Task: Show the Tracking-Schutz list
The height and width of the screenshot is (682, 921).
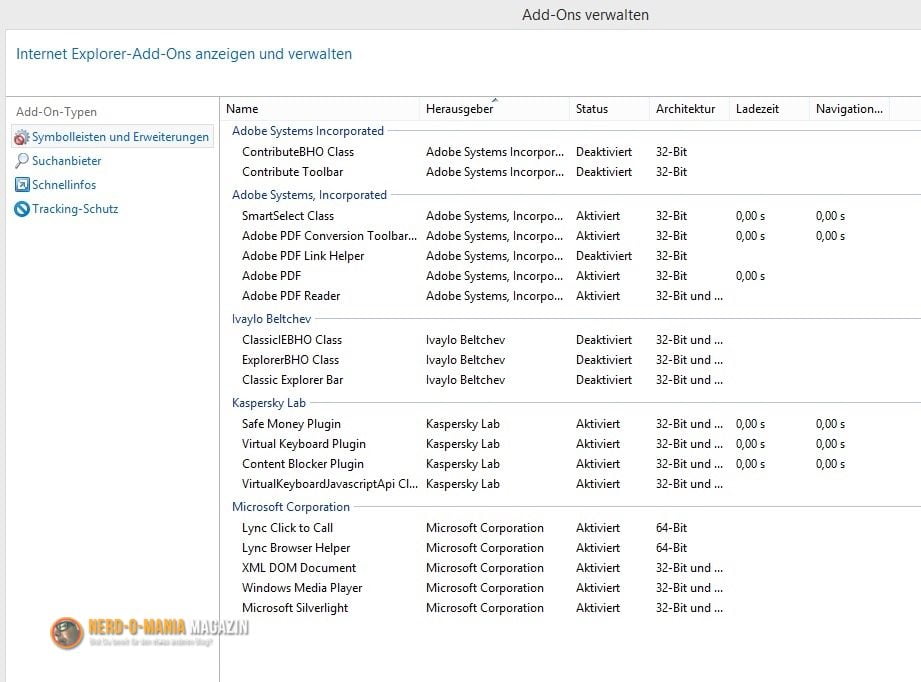Action: pos(75,209)
